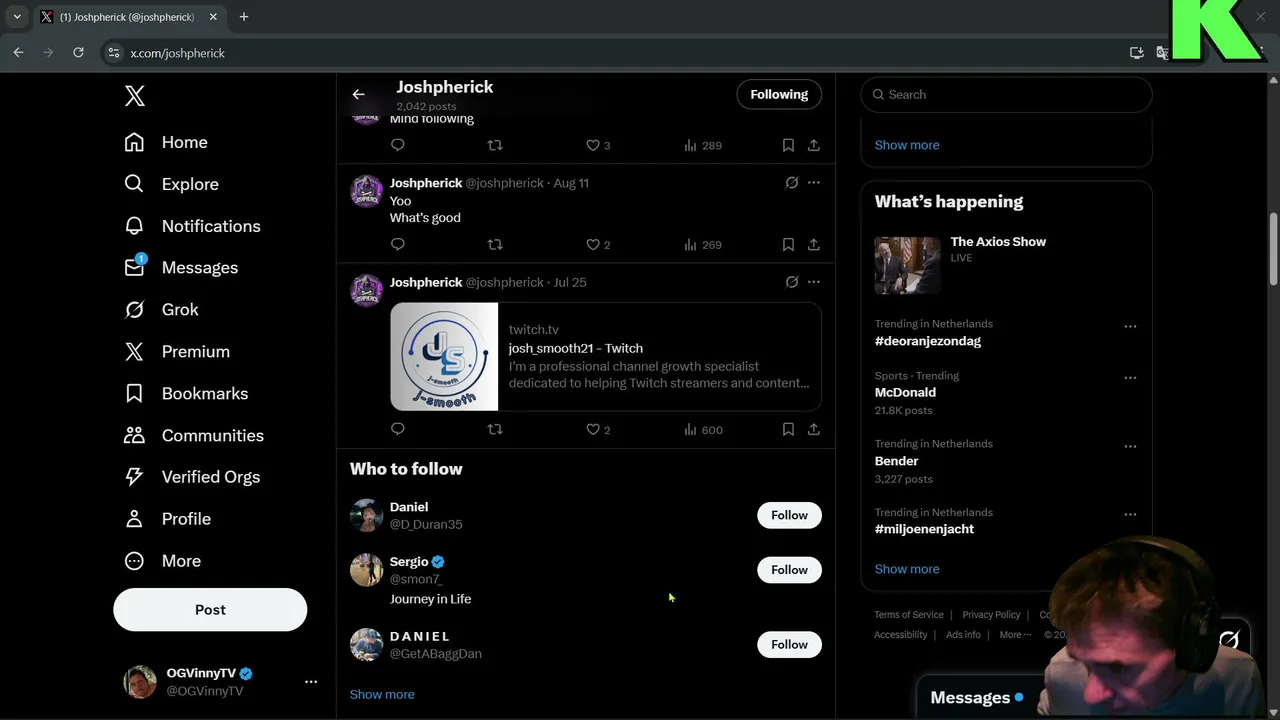Open Home from the sidebar
The width and height of the screenshot is (1280, 720).
[166, 142]
